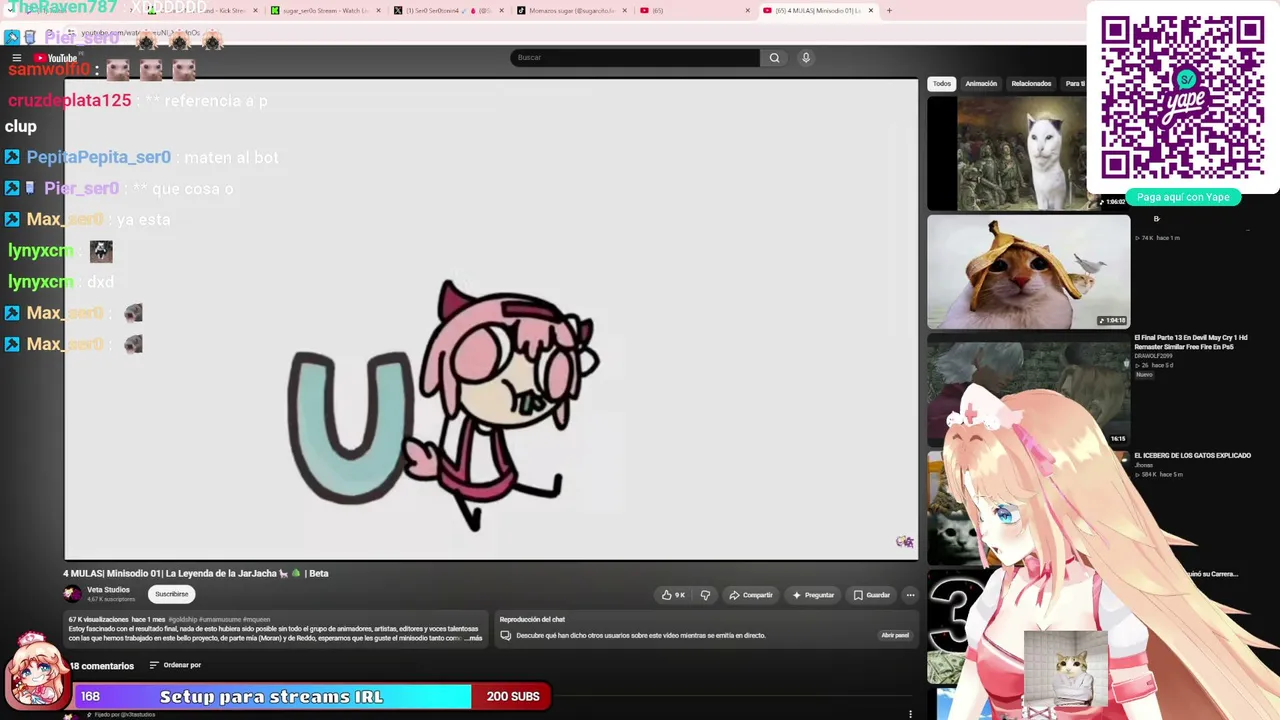
Task: Focus the Buscar search field
Action: (635, 58)
